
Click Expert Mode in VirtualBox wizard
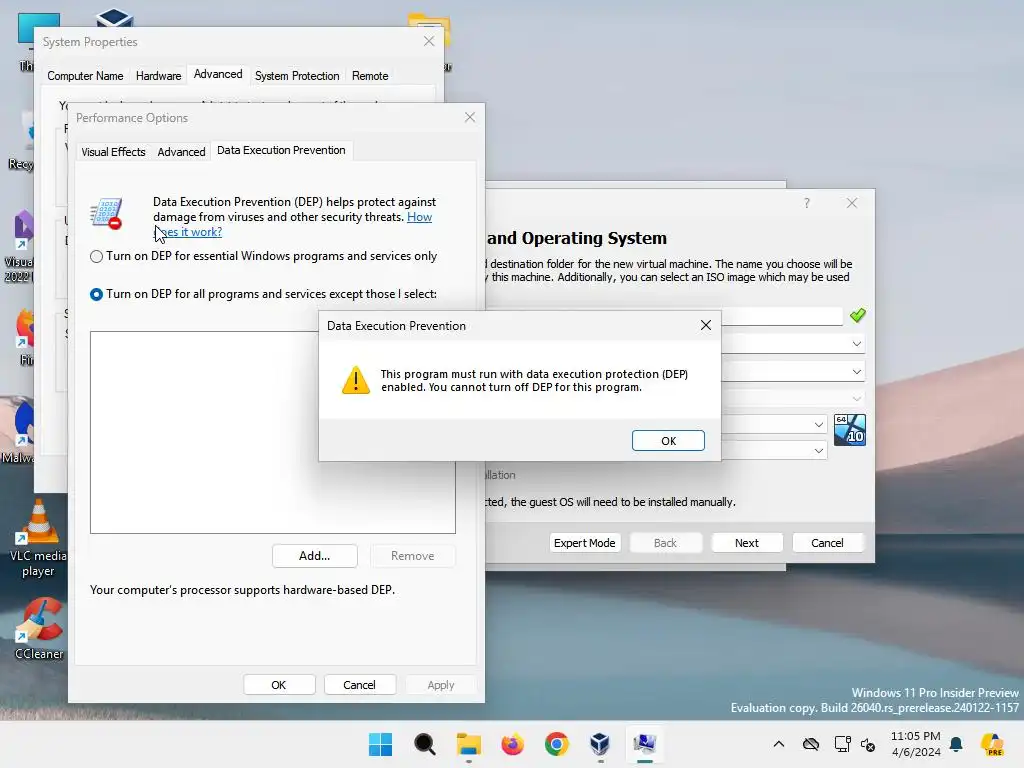(x=584, y=543)
